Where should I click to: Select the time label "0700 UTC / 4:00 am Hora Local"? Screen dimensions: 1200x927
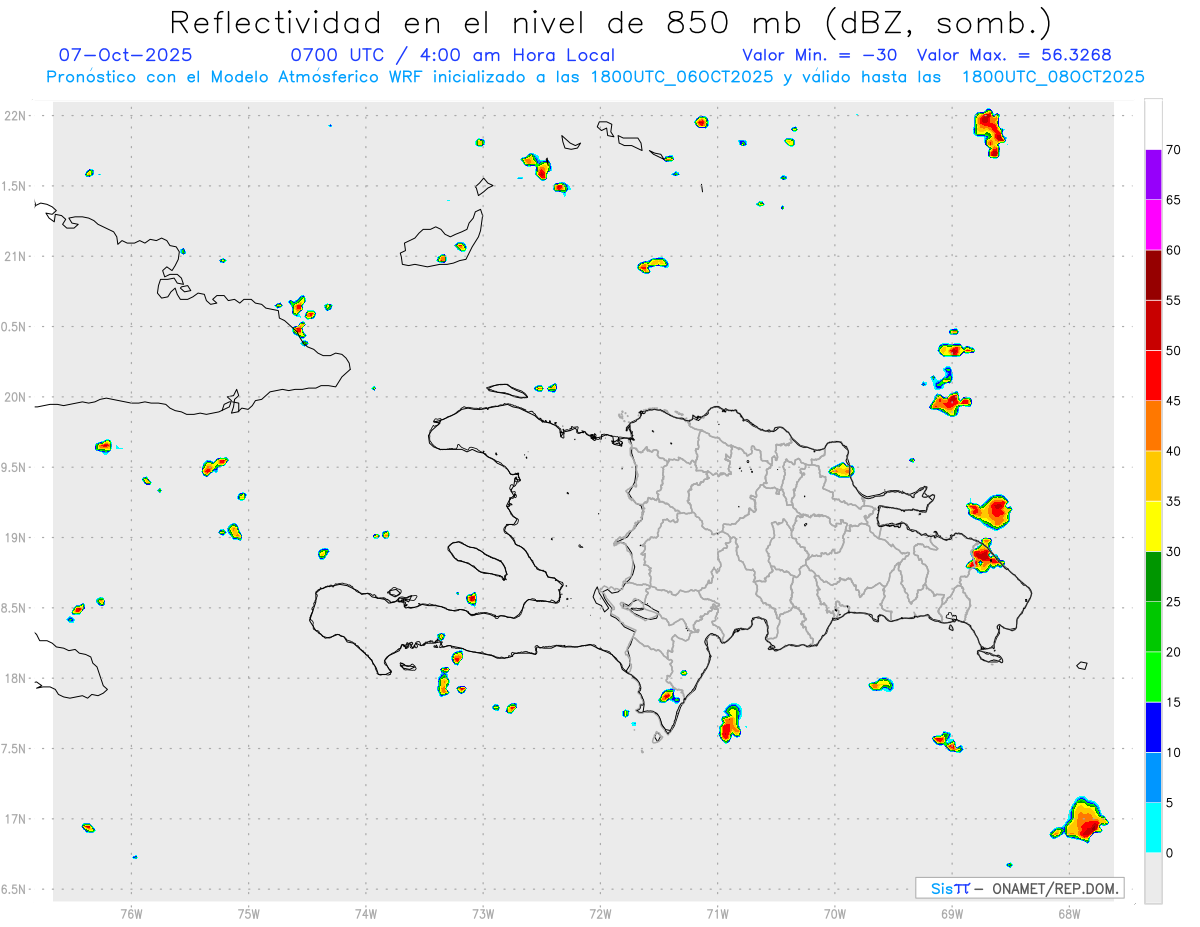coord(453,55)
